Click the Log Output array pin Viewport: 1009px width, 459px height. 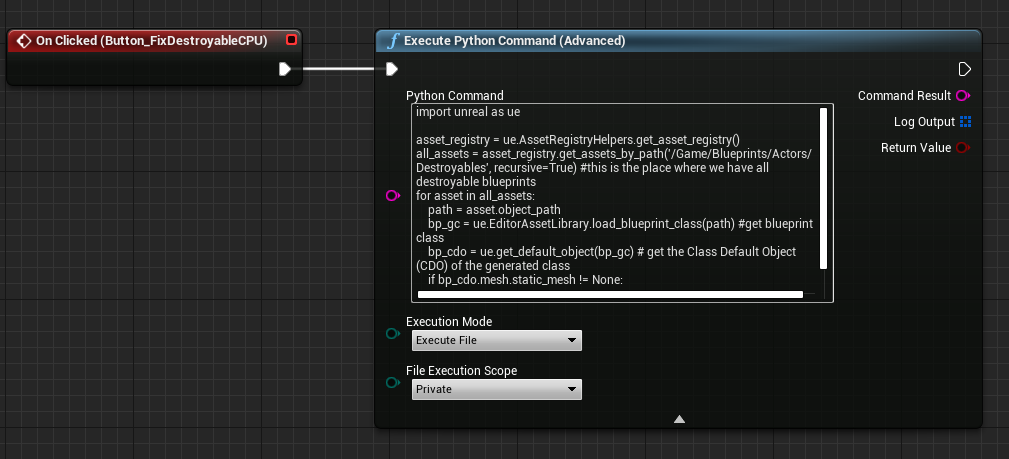tap(965, 122)
